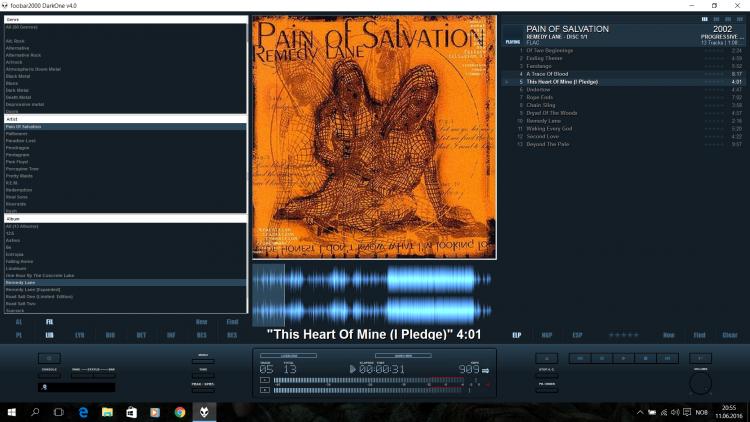Select the ELP playlist tab
The width and height of the screenshot is (750, 422).
517,335
